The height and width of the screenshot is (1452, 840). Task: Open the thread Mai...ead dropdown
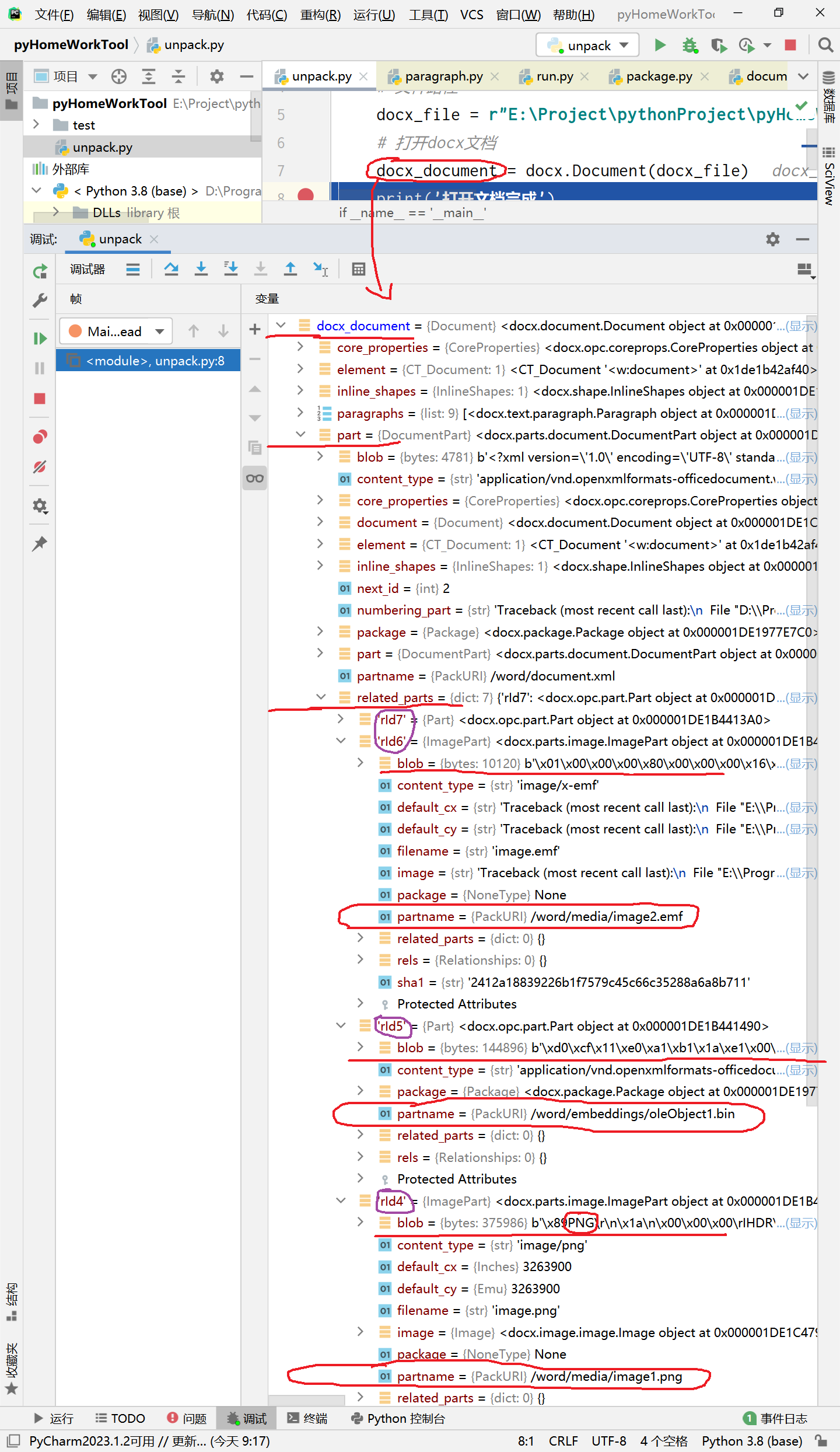click(x=116, y=331)
